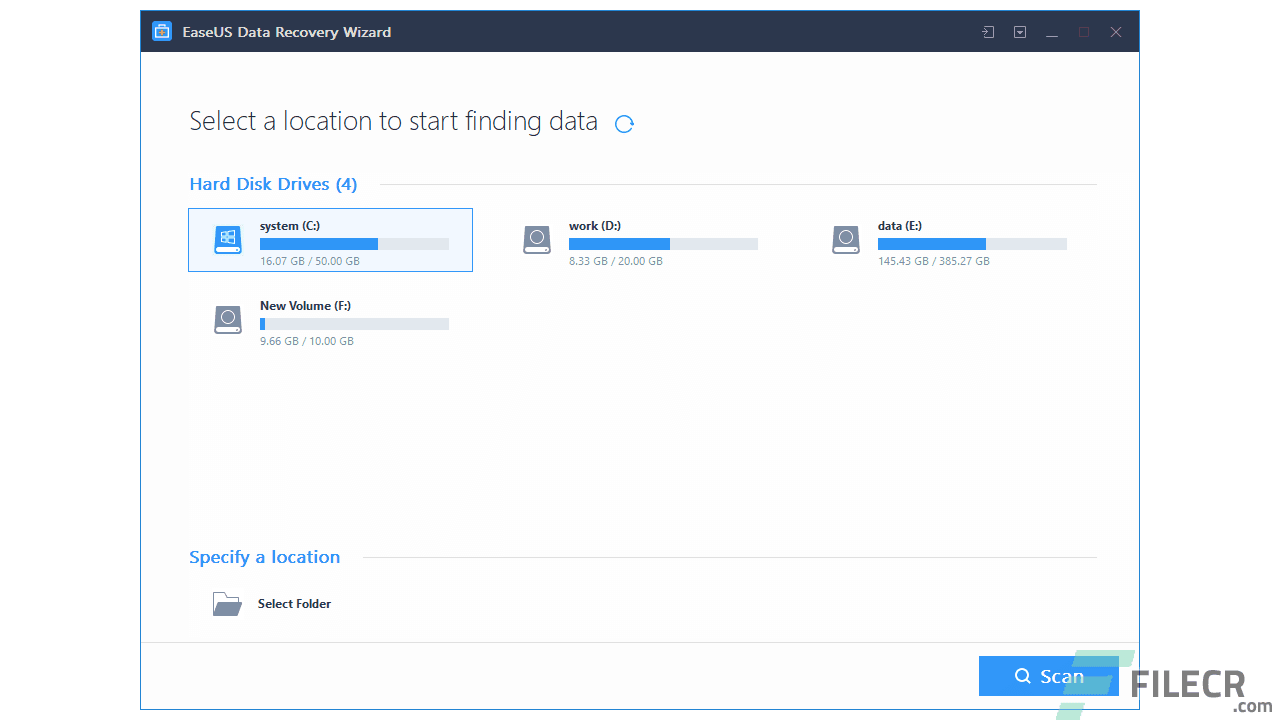Click the Hard Disk Drives (4) heading
Viewport: 1280px width, 720px height.
273,184
